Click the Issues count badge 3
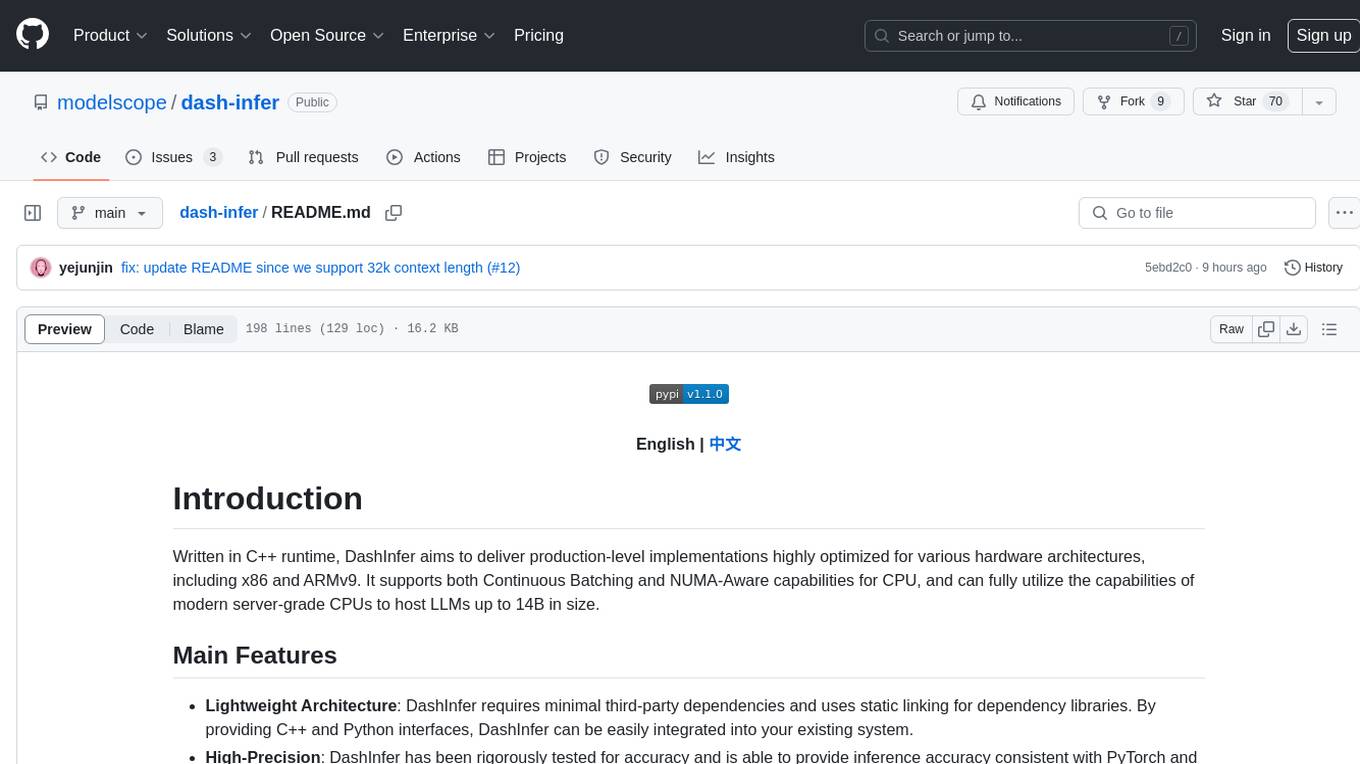 coord(212,157)
